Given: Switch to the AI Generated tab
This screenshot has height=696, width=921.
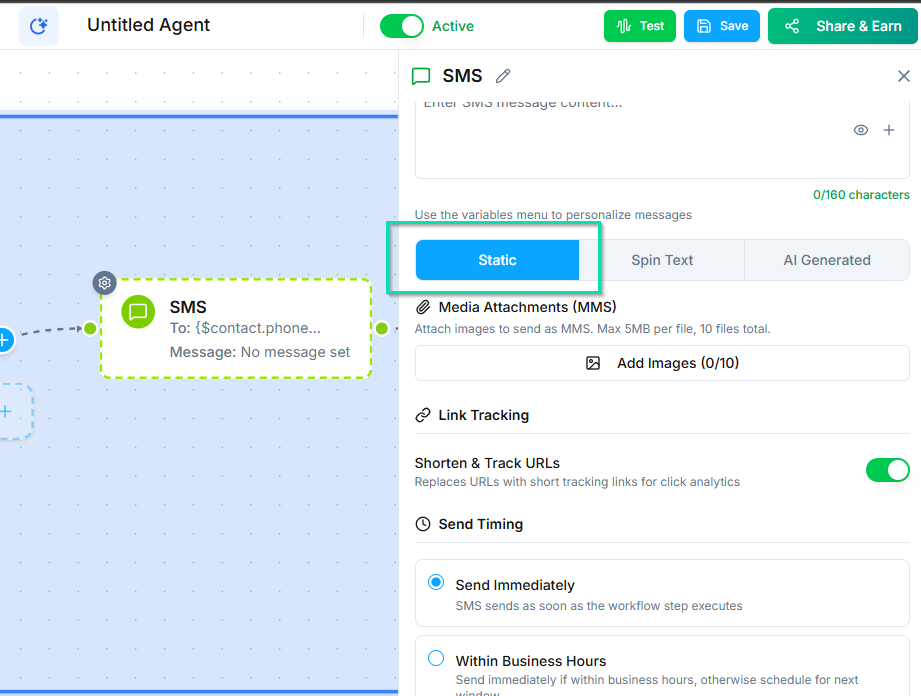Looking at the screenshot, I should 826,260.
